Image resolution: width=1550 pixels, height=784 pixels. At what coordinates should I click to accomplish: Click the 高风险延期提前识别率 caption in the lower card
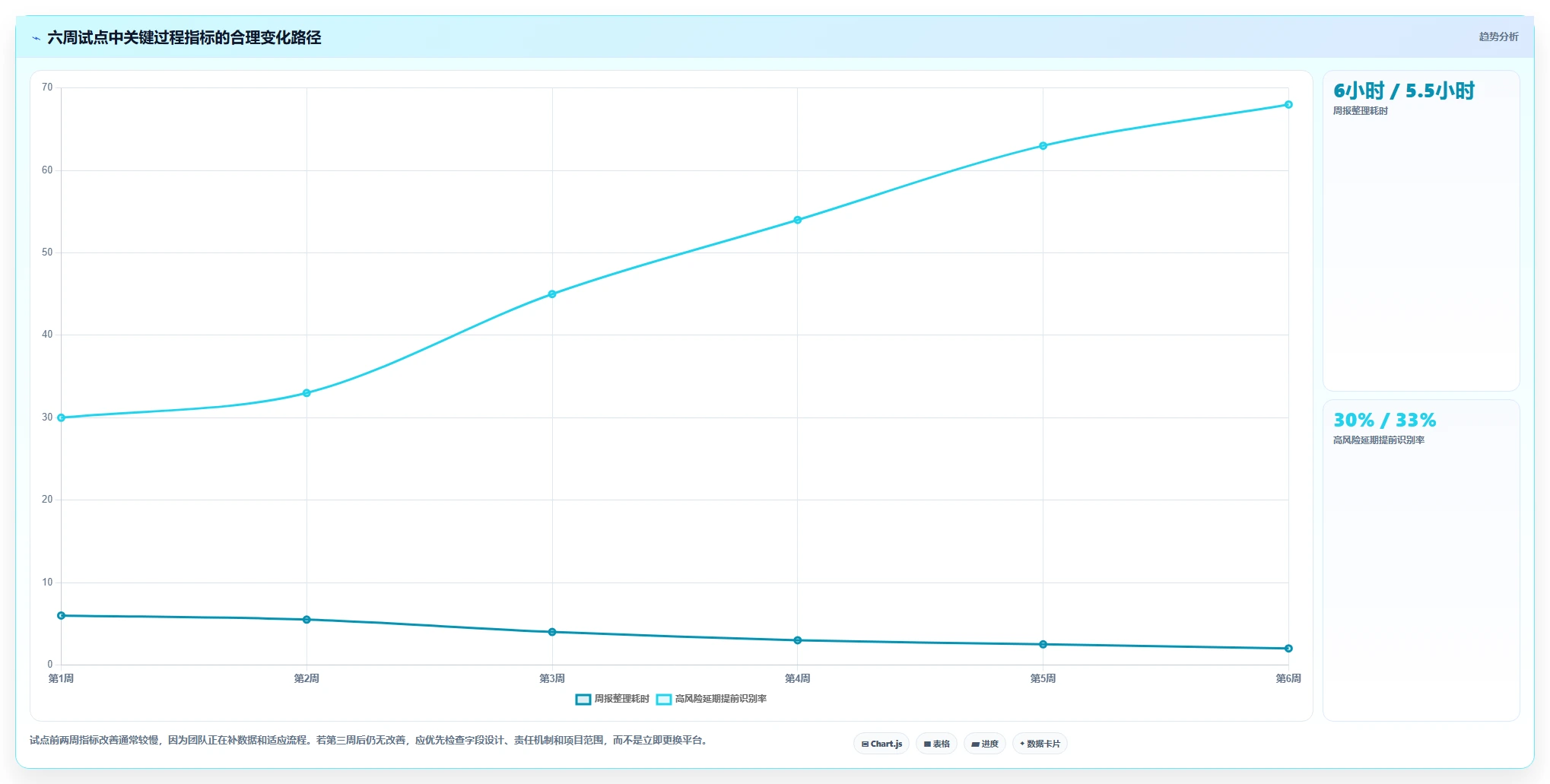click(x=1379, y=440)
